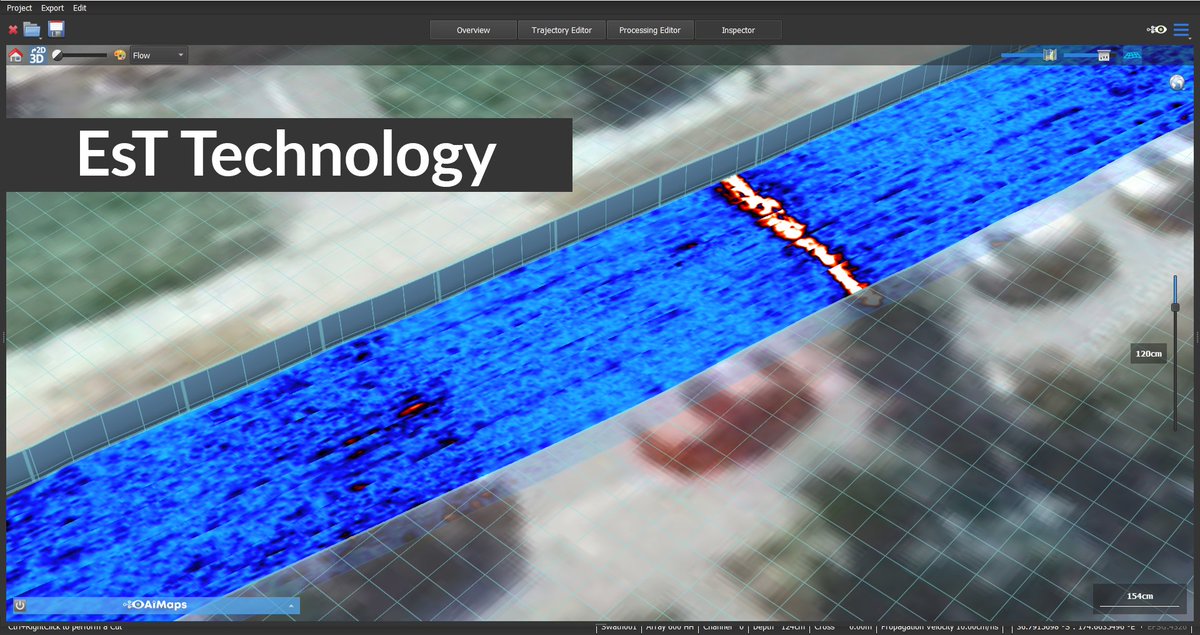The width and height of the screenshot is (1200, 635).
Task: Click the Propagation Velocity status entry
Action: [942, 628]
